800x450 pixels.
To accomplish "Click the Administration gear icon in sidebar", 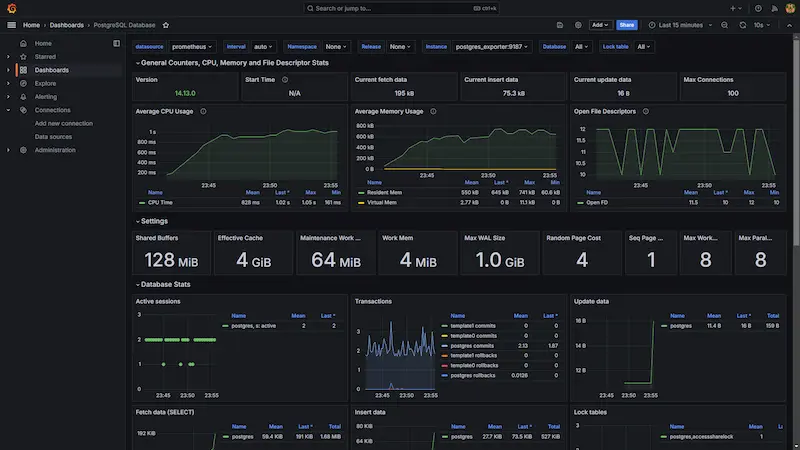I will pyautogui.click(x=23, y=150).
